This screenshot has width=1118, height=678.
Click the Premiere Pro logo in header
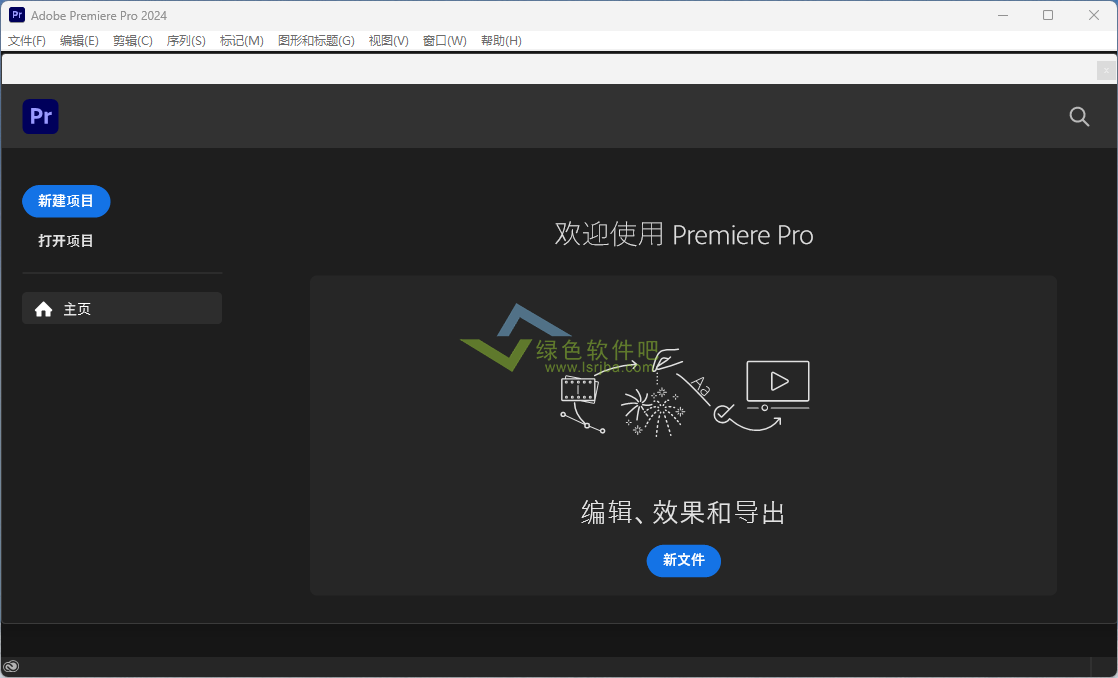pos(40,116)
